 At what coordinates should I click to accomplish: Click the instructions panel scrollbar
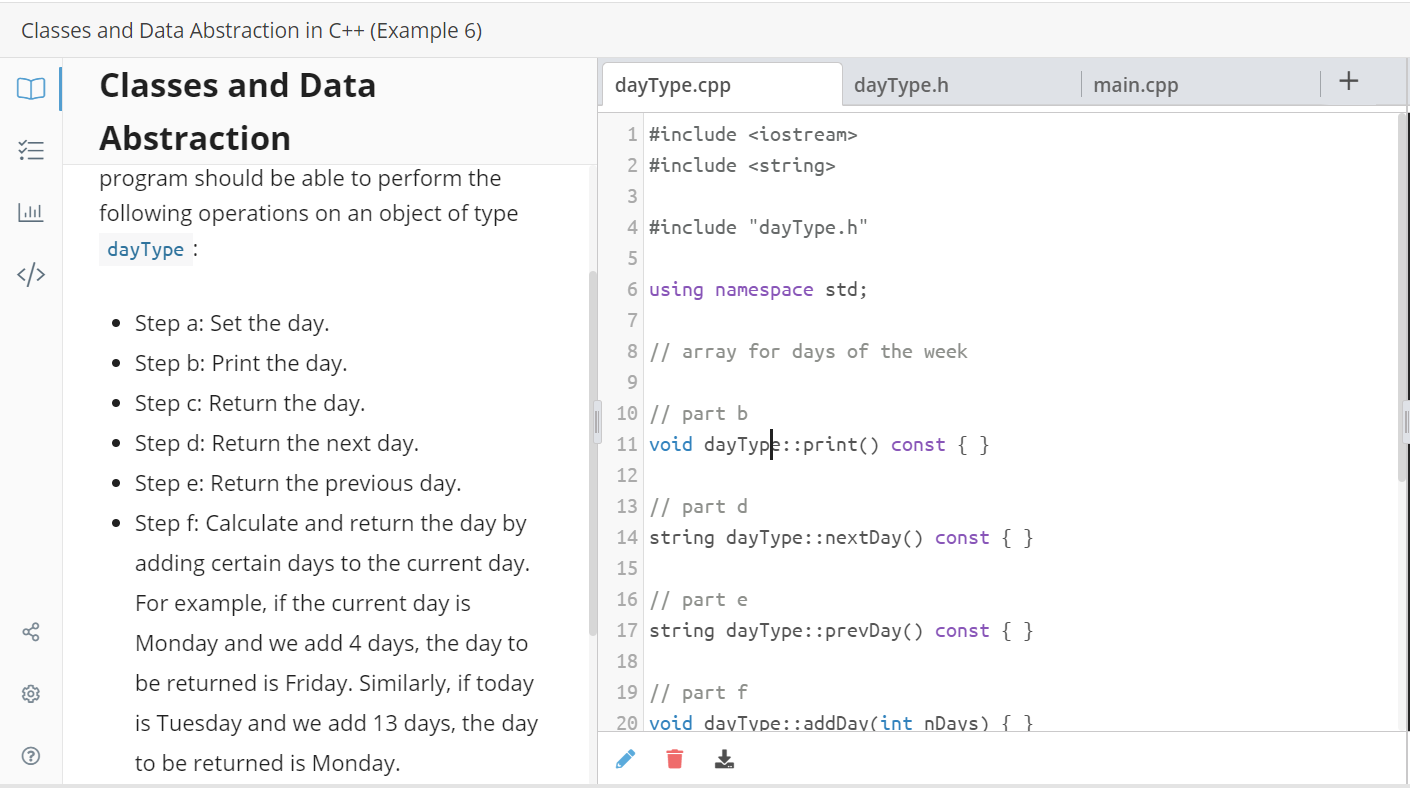[x=592, y=450]
